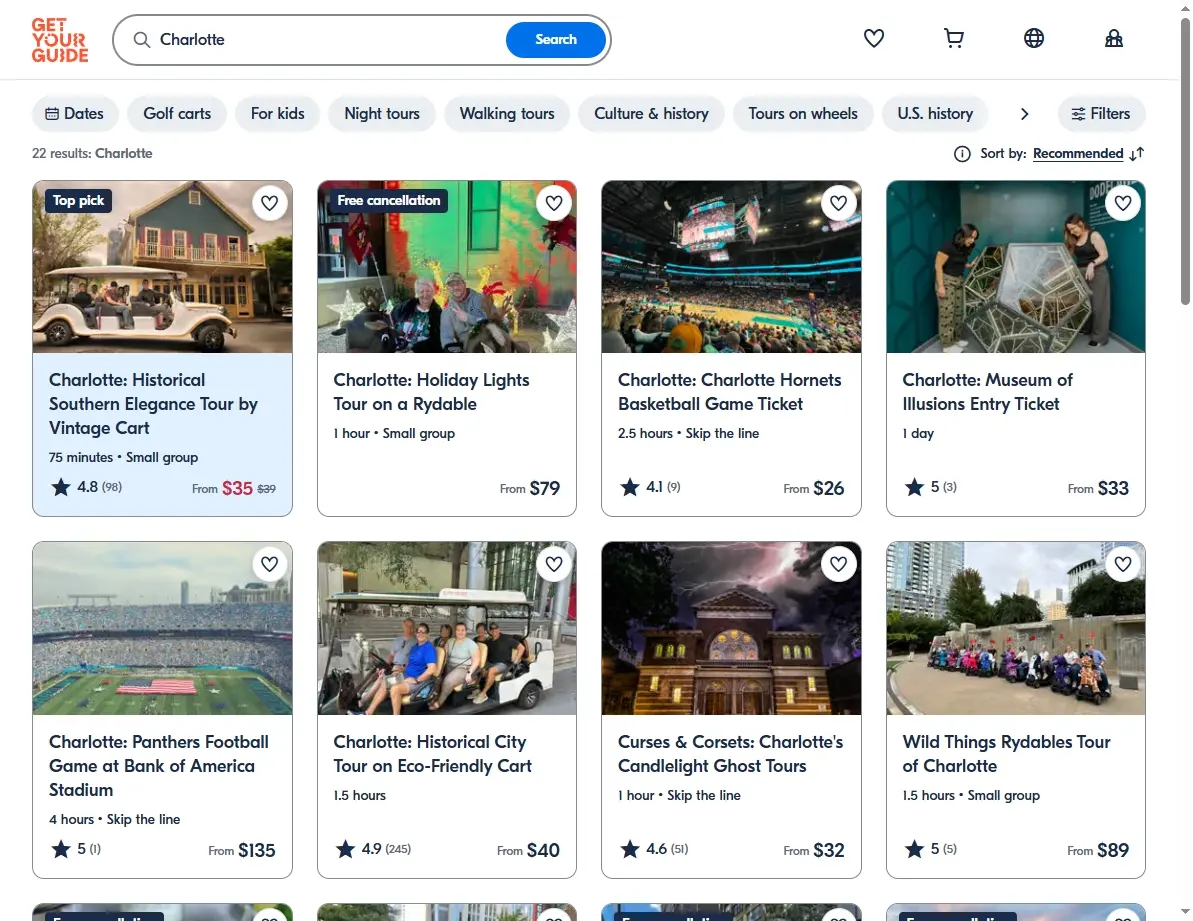The image size is (1193, 921).
Task: Click the From $35 price
Action: pyautogui.click(x=234, y=488)
